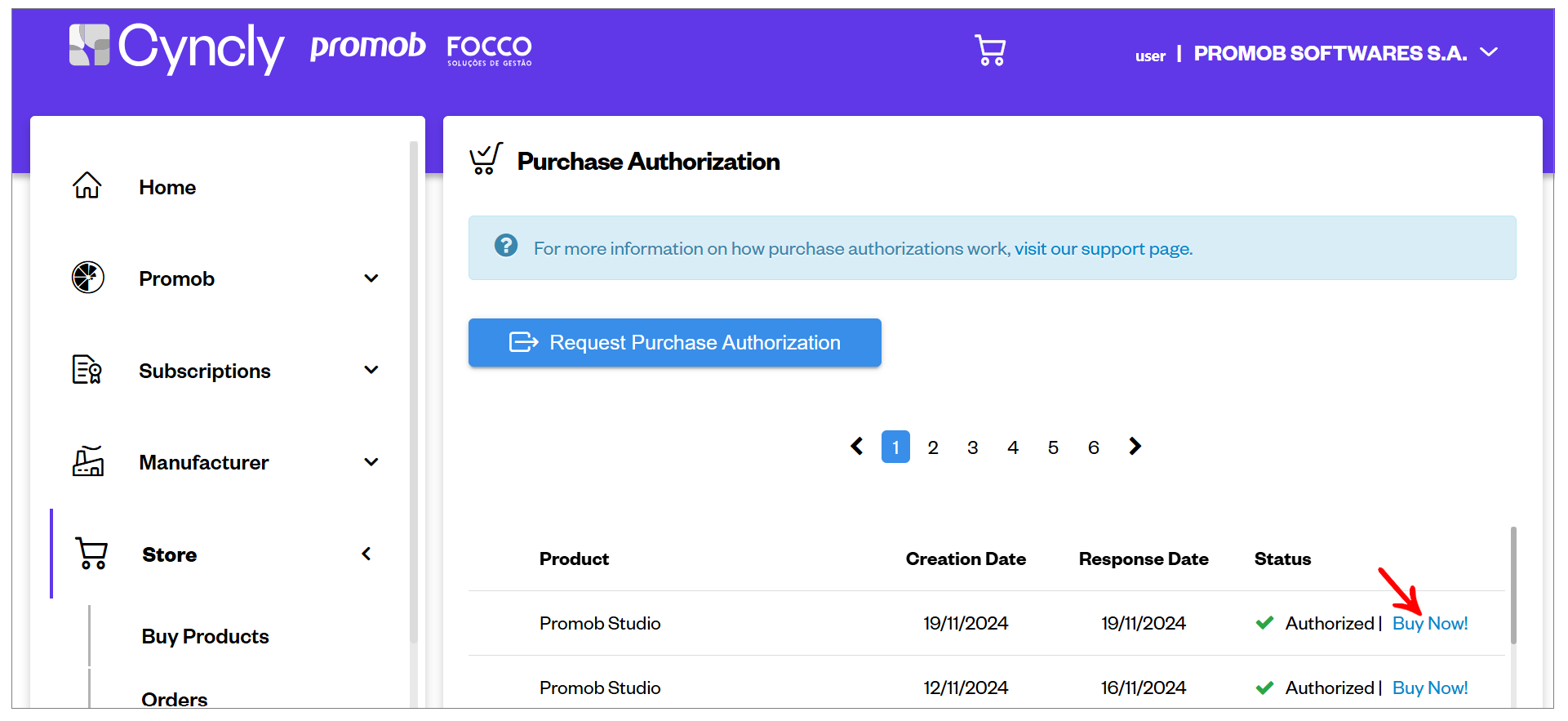The width and height of the screenshot is (1568, 721).
Task: Select page 1 in pagination
Action: click(x=895, y=447)
